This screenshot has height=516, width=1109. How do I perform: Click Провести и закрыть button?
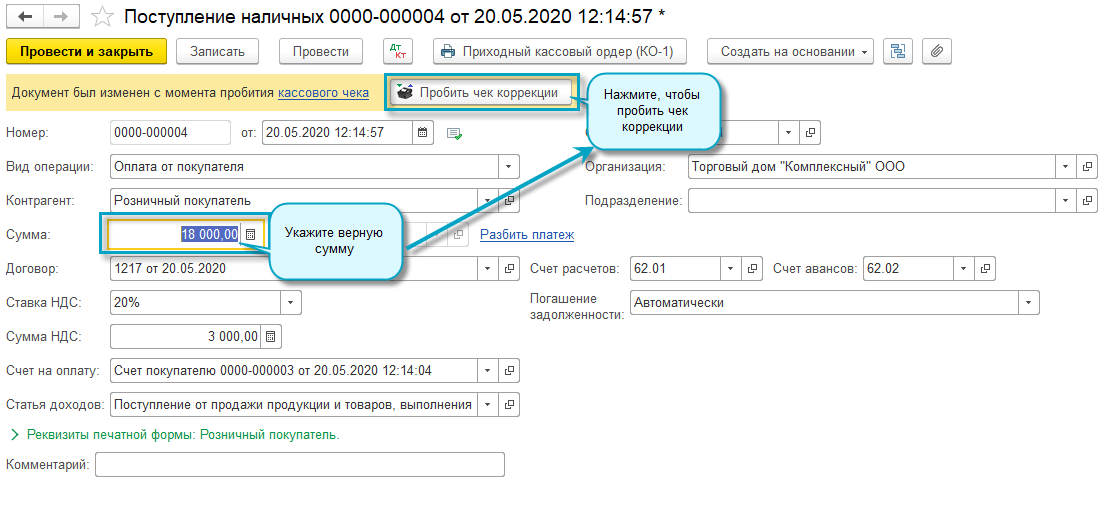pos(86,52)
